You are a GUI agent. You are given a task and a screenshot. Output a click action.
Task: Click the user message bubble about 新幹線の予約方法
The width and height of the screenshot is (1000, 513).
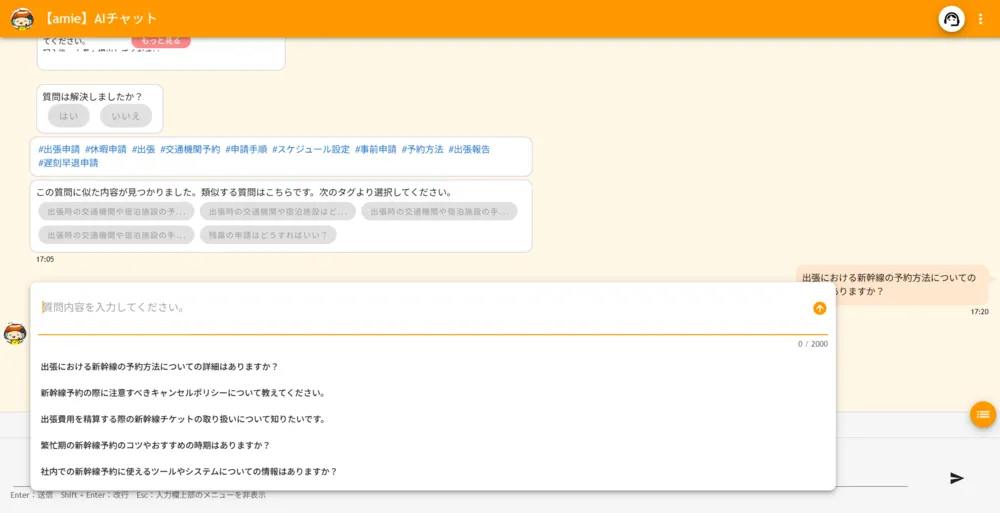(892, 285)
